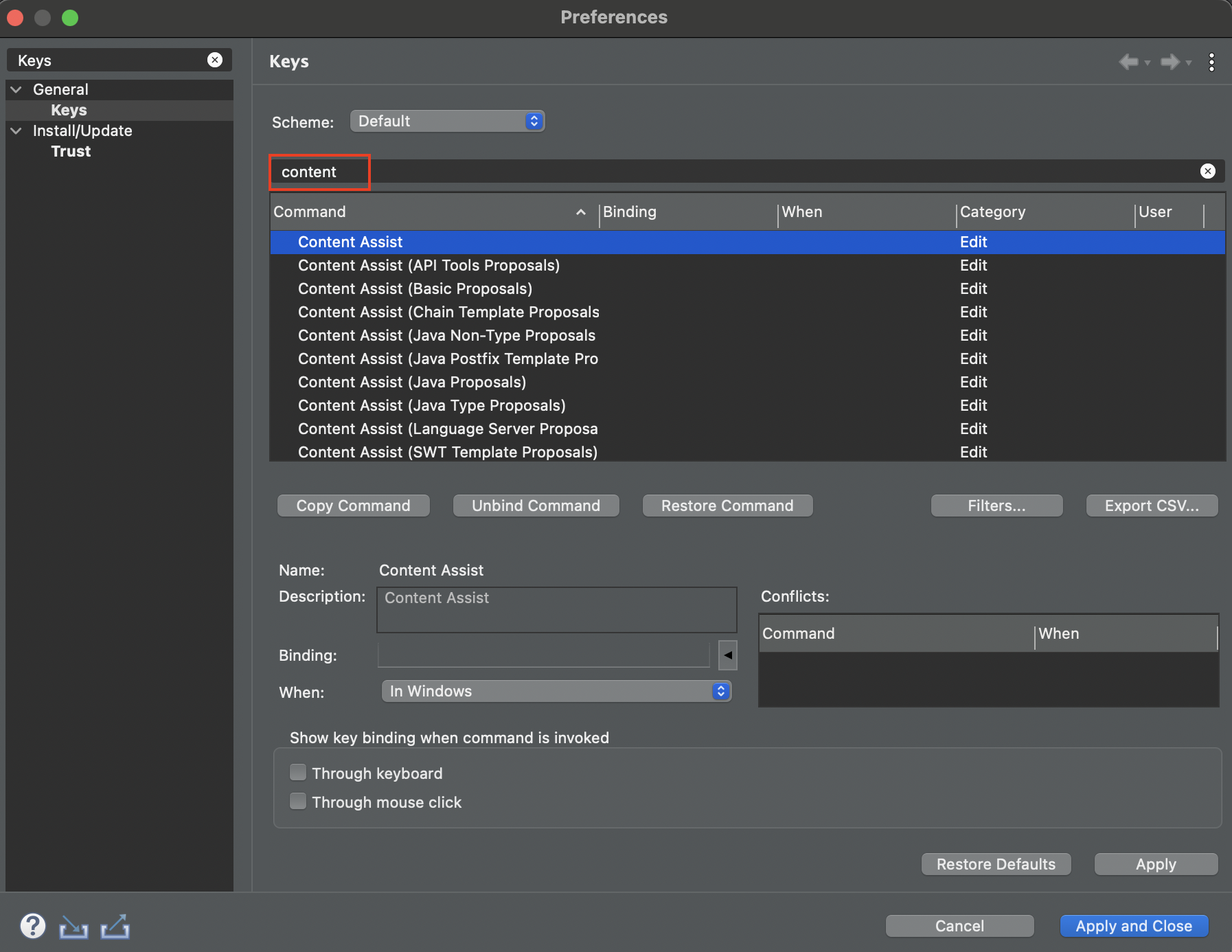Click Conflicts table Command column header
Viewport: 1232px width, 952px height.
(x=897, y=633)
